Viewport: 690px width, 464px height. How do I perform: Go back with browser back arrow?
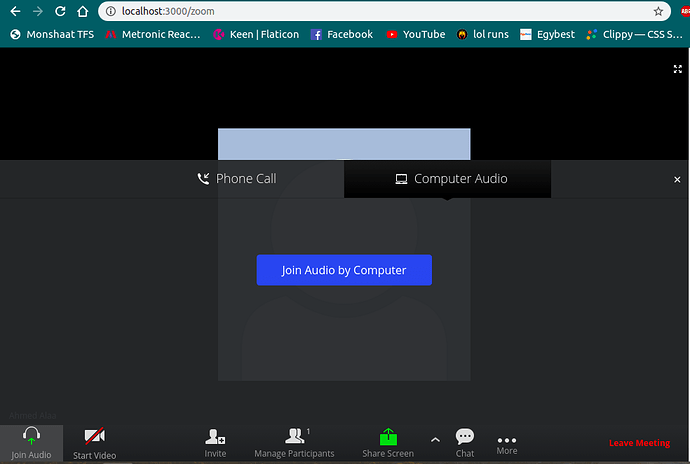pos(15,11)
